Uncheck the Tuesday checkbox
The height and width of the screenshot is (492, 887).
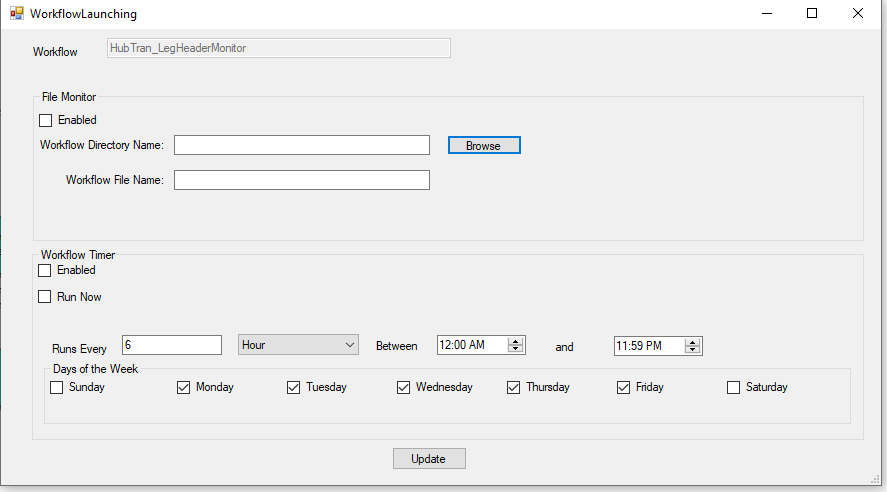point(293,387)
